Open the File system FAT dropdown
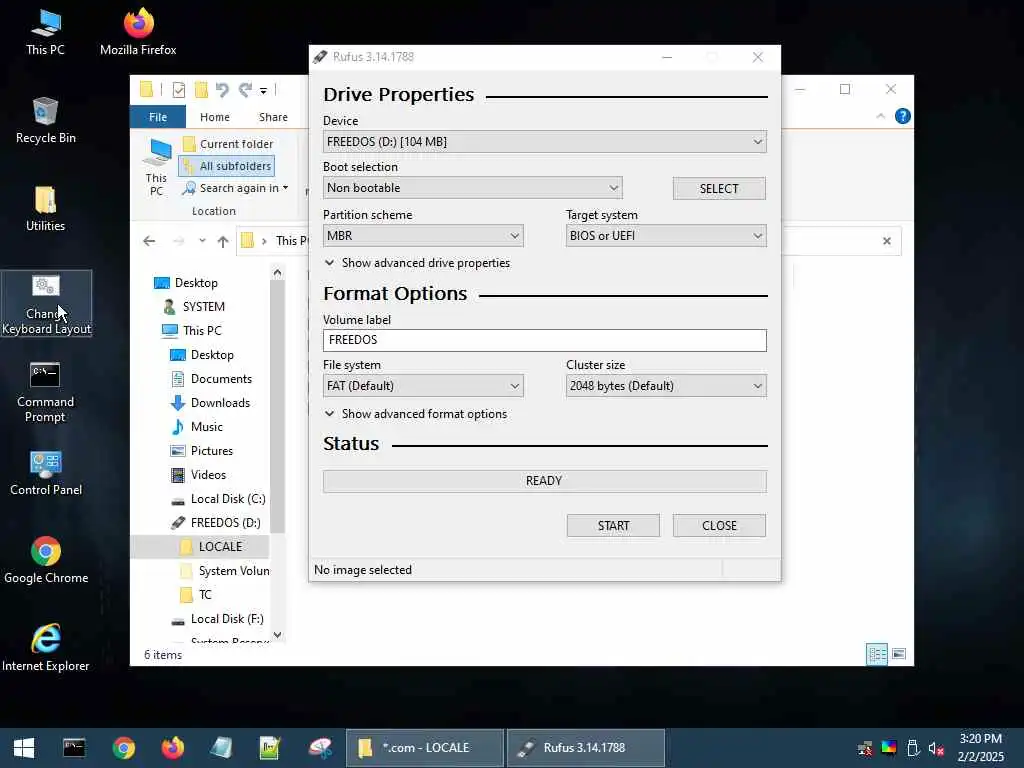 [x=423, y=386]
